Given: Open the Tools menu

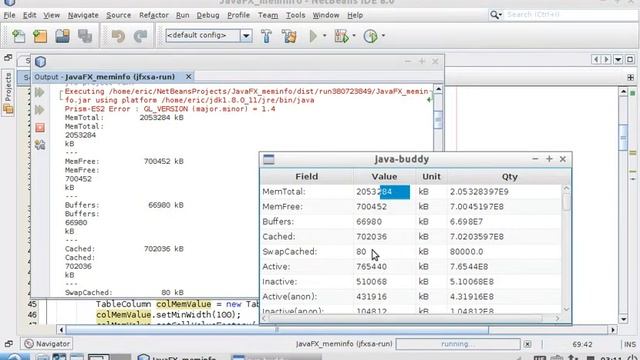Looking at the screenshot, I should 295,15.
